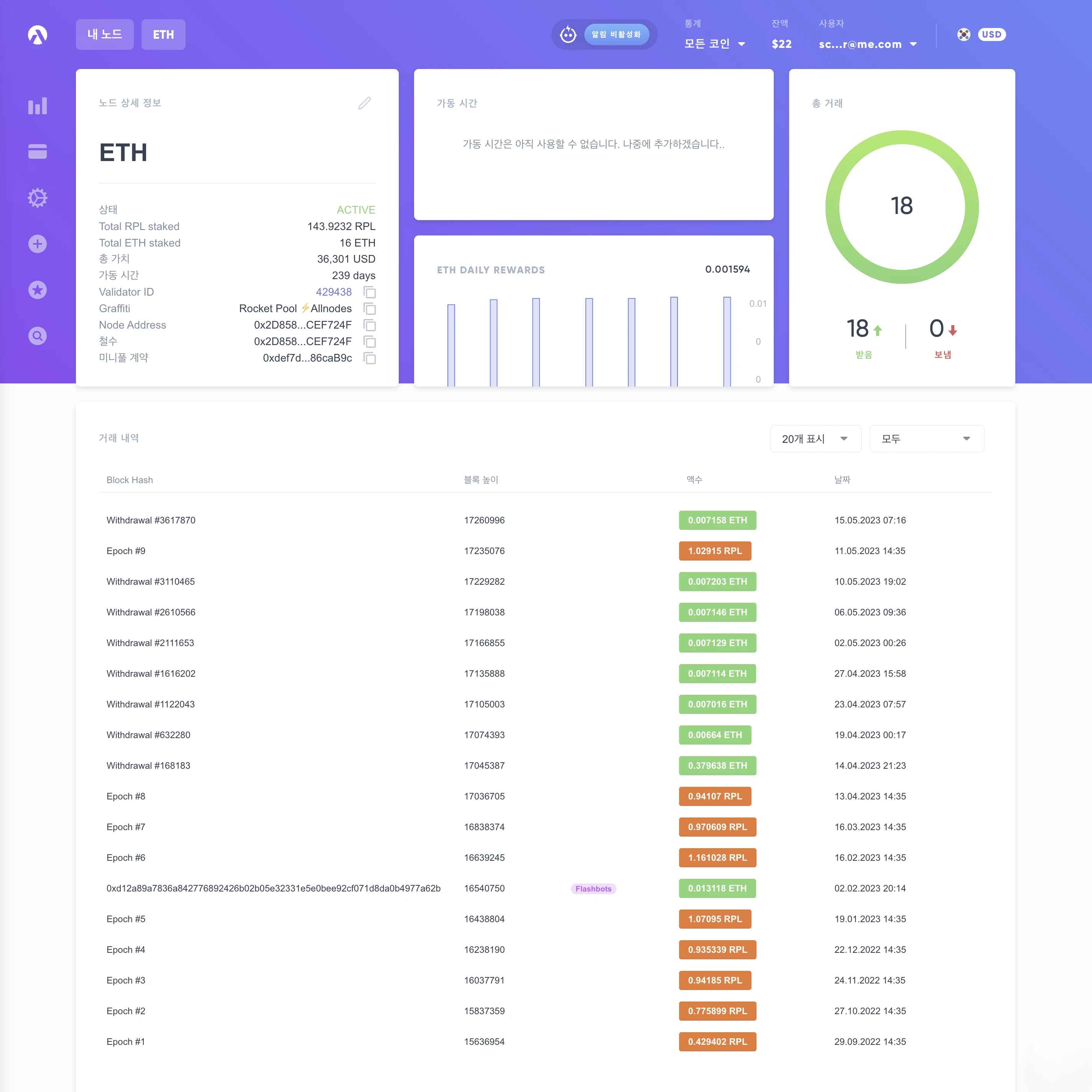
Task: Click the Epoch #8 row label
Action: [125, 796]
